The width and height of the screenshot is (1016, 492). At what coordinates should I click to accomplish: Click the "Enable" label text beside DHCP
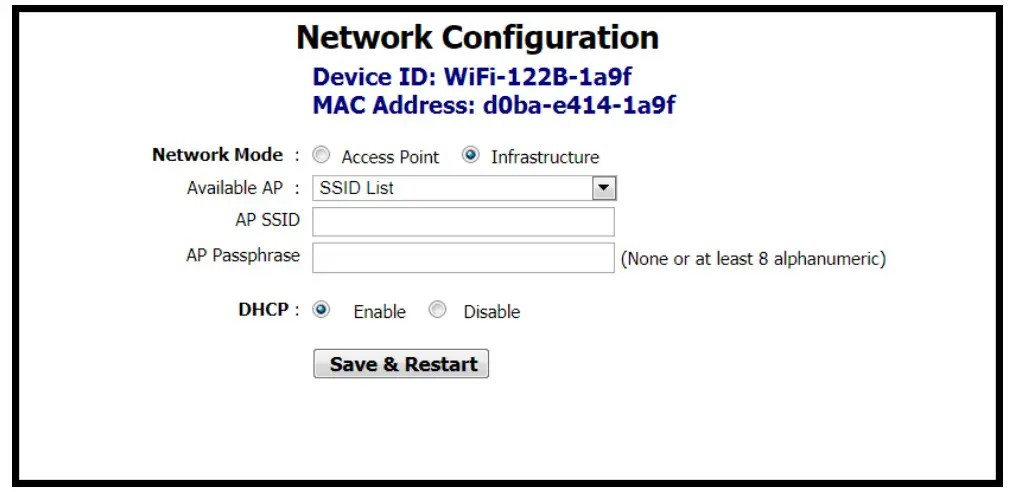(379, 312)
